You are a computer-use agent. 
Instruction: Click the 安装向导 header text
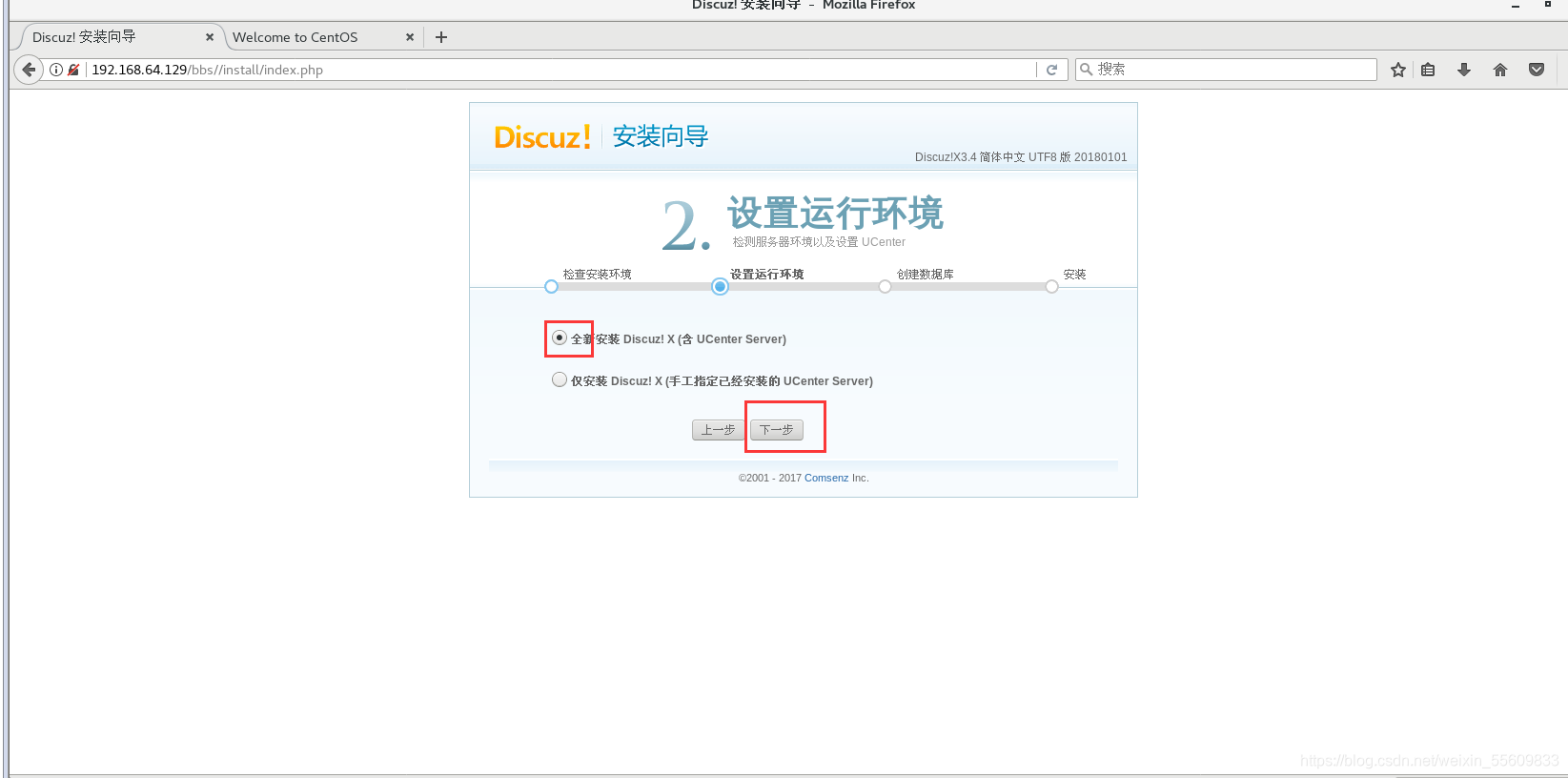661,137
